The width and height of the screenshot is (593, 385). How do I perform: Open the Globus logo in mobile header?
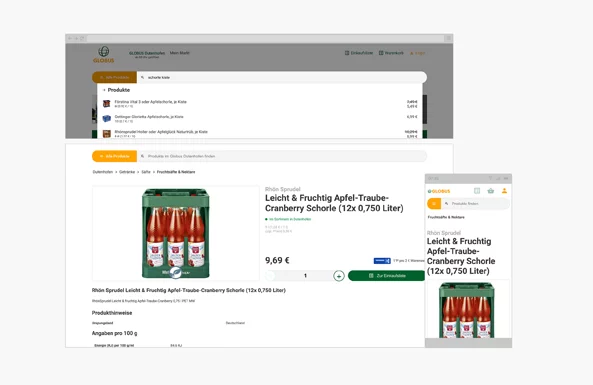tap(439, 191)
